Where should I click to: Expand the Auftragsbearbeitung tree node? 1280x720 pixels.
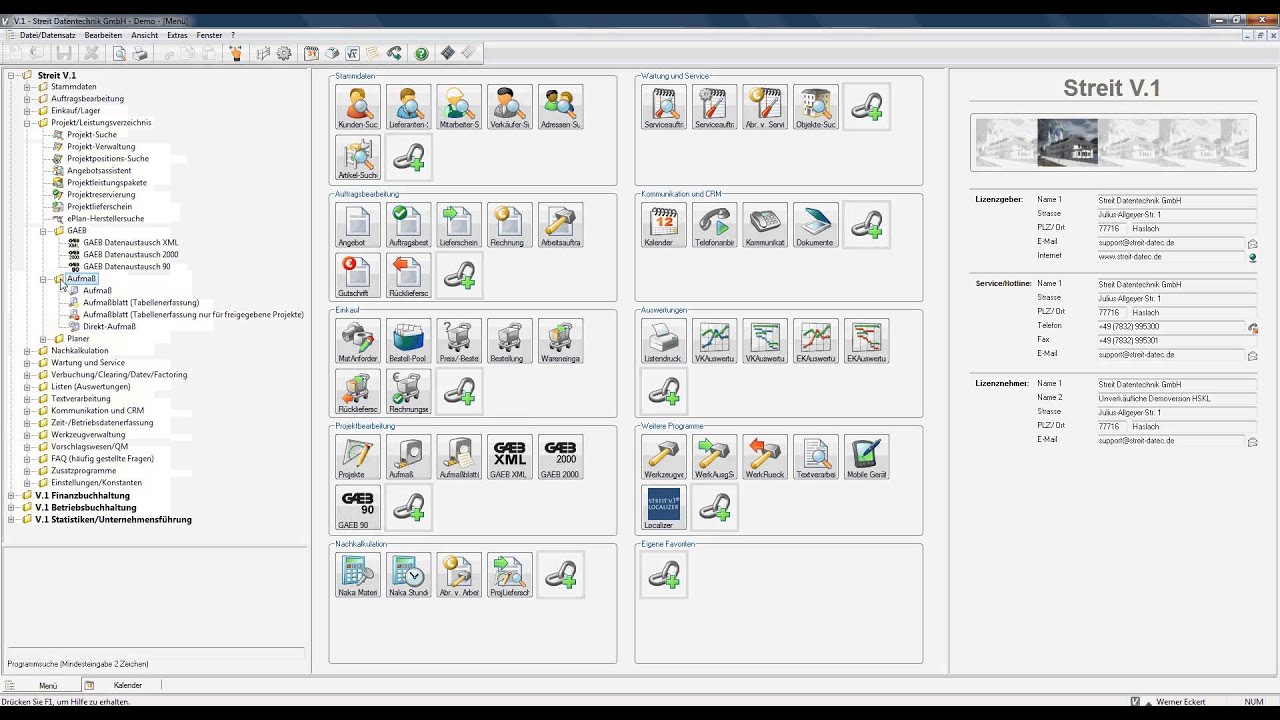coord(28,99)
